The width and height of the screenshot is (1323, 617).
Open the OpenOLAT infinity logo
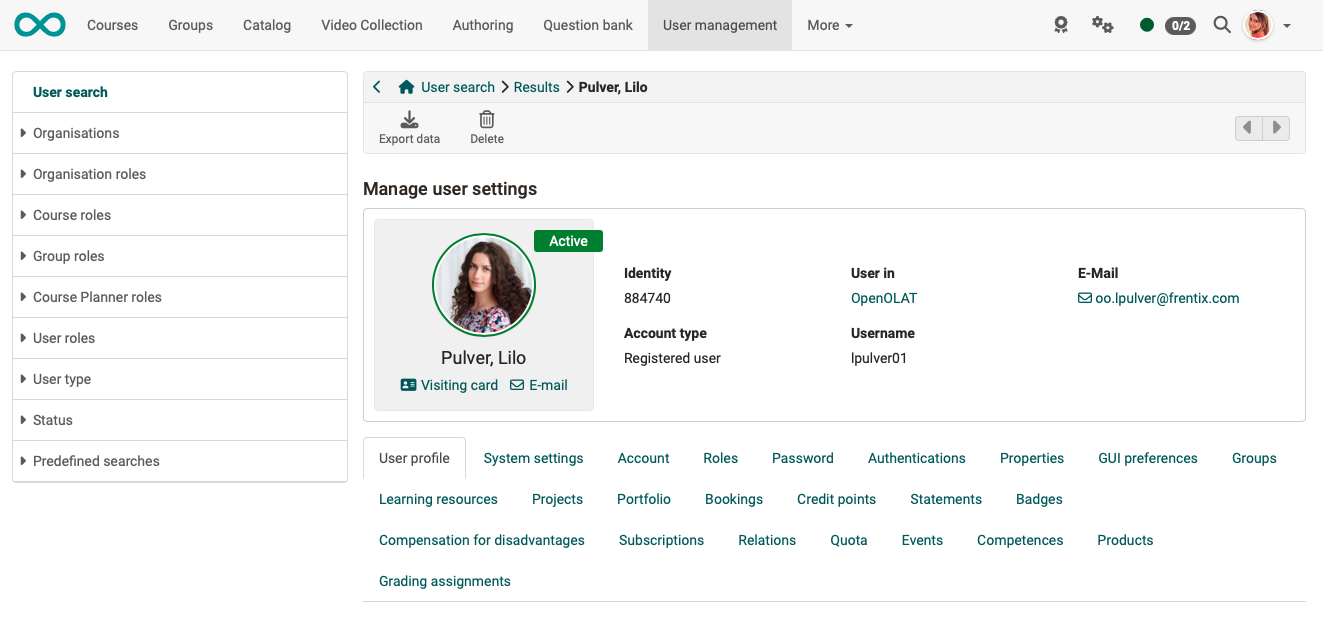(x=39, y=24)
